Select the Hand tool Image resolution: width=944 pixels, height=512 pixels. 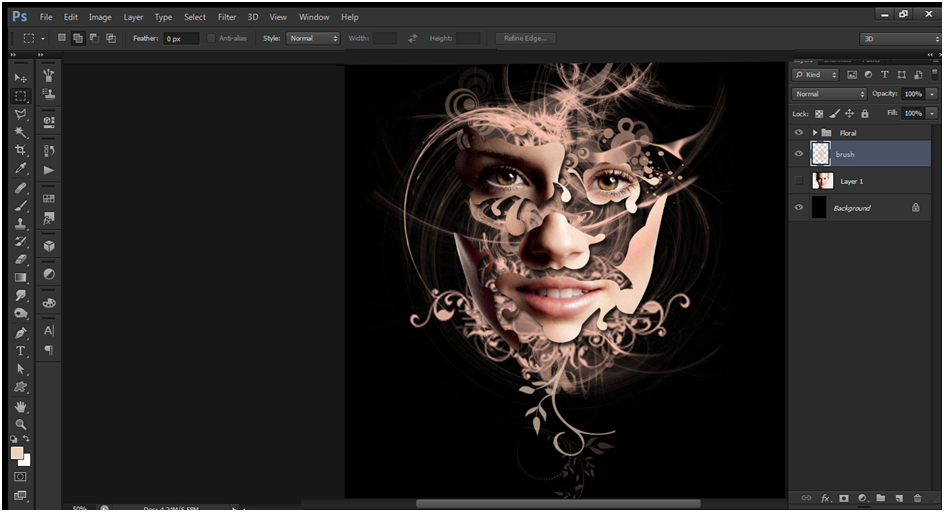tap(20, 407)
